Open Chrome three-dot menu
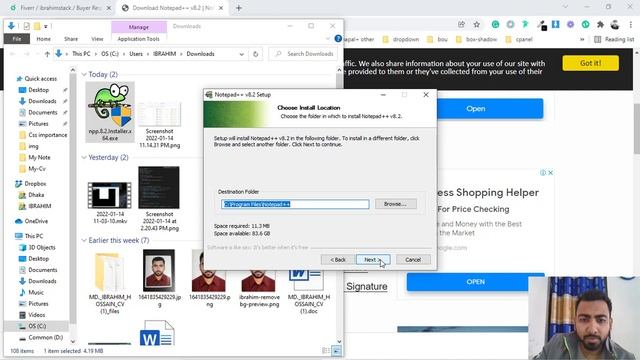 631,24
